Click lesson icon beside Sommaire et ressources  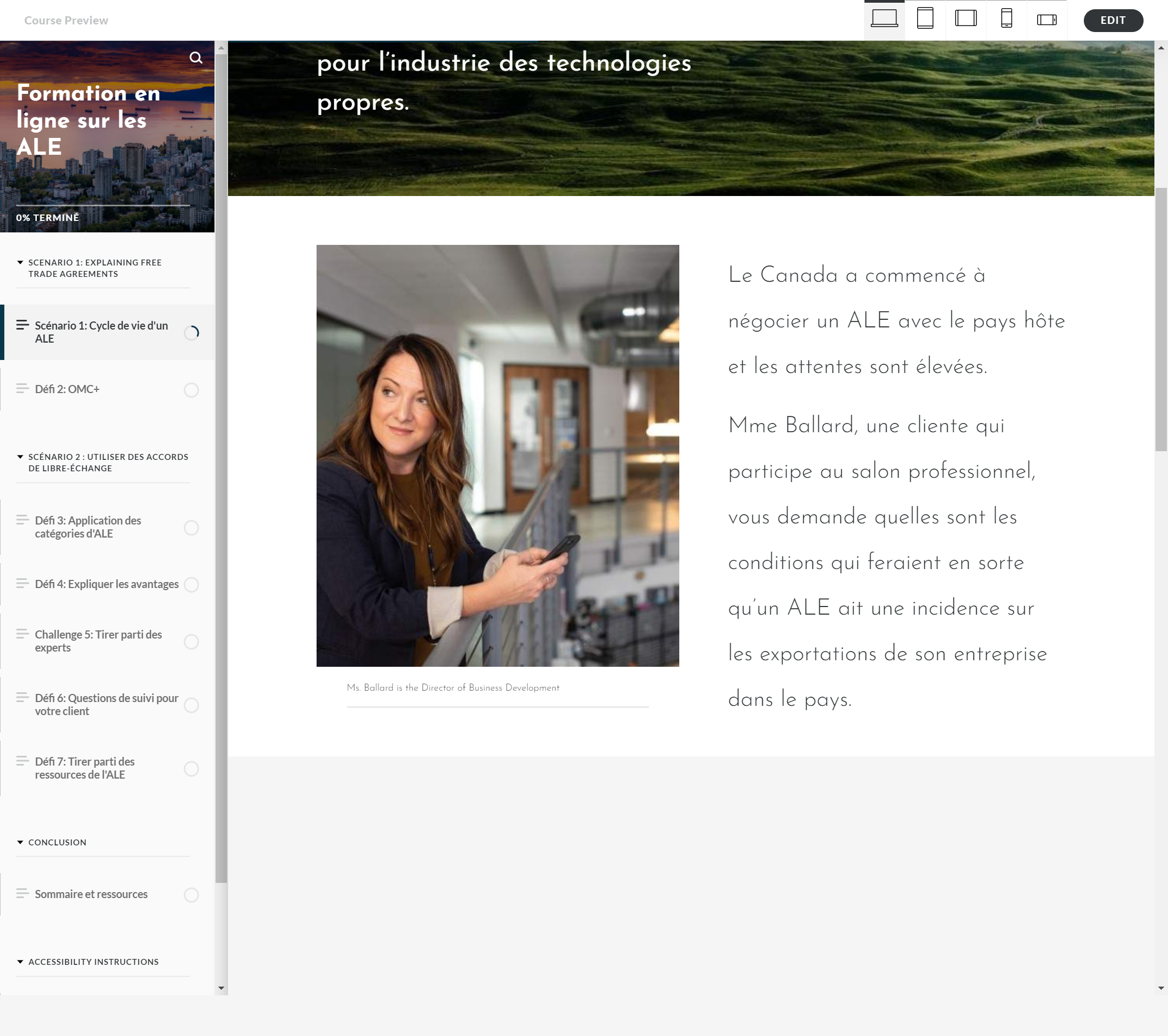coord(22,893)
